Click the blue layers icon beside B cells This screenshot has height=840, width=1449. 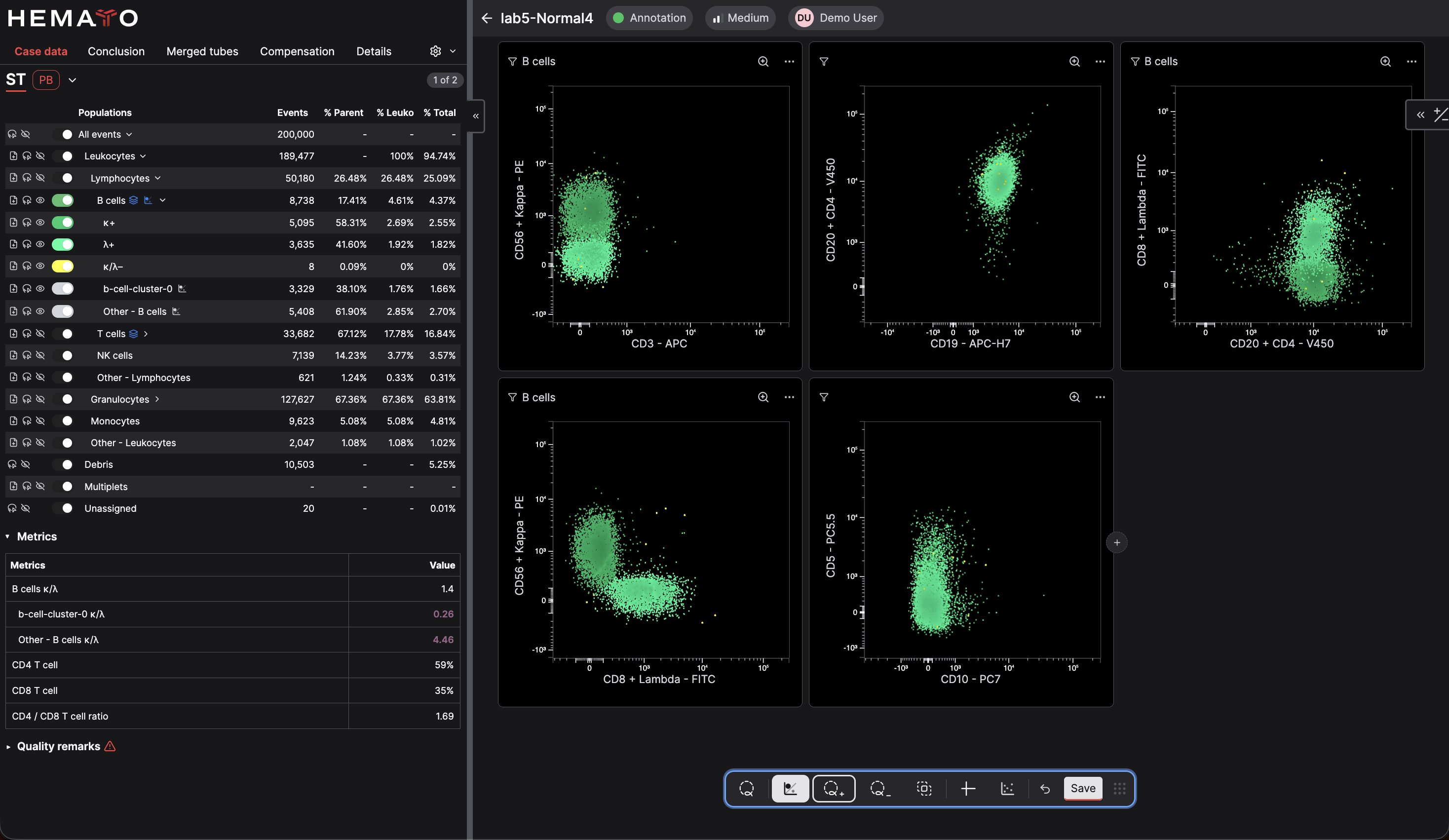pos(133,200)
